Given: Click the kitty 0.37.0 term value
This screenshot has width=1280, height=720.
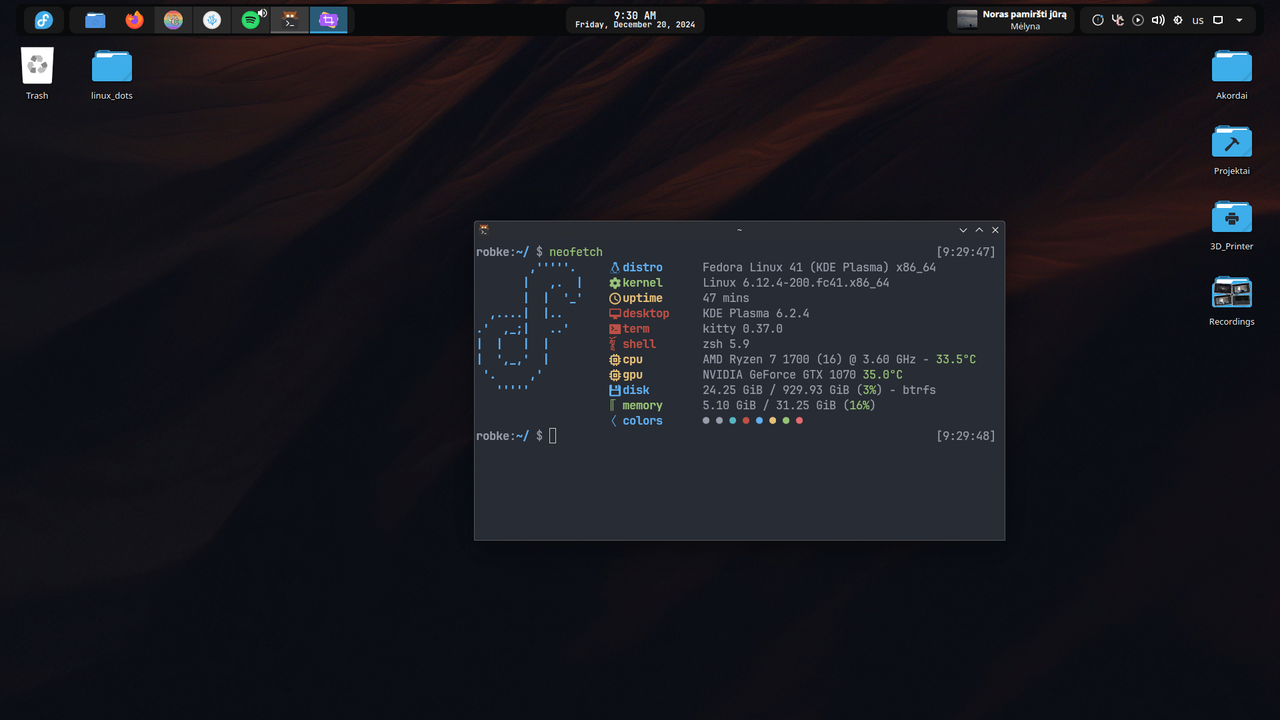Looking at the screenshot, I should 743,329.
